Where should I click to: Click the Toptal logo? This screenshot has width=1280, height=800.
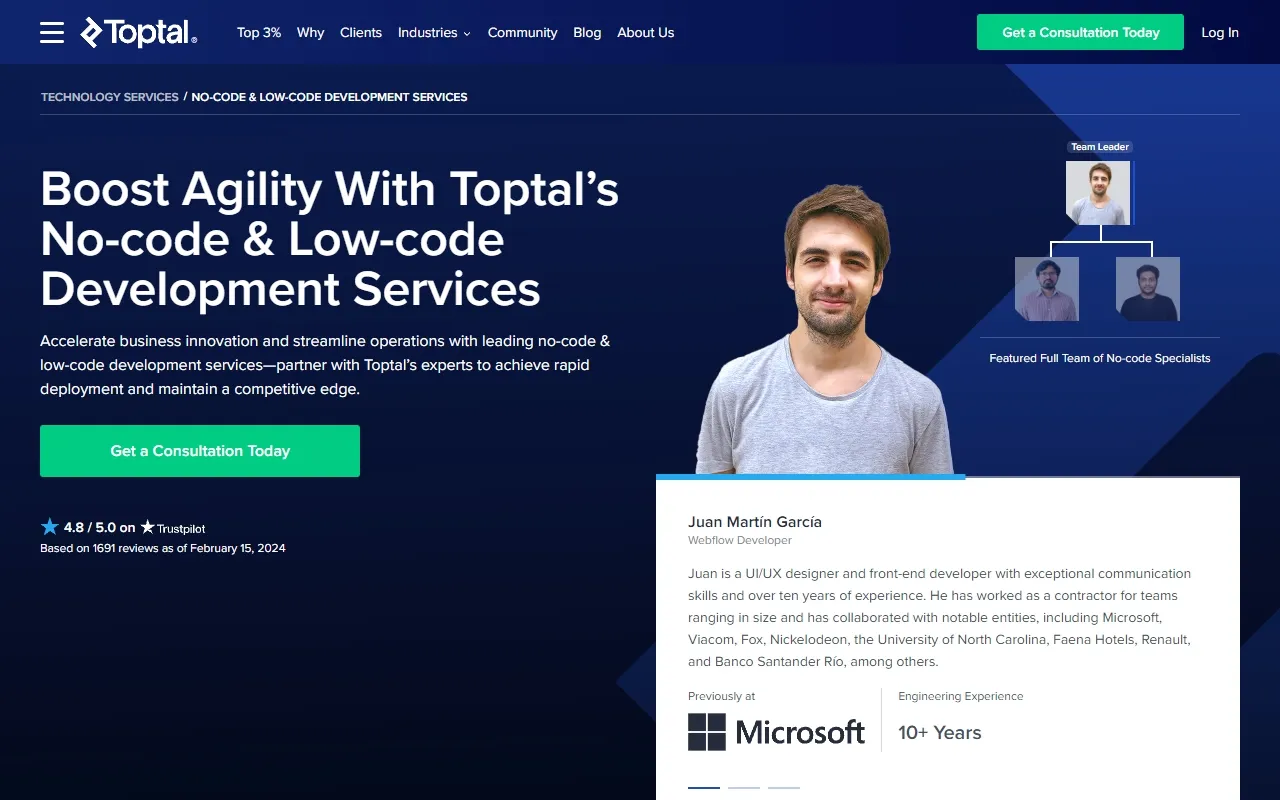point(138,32)
